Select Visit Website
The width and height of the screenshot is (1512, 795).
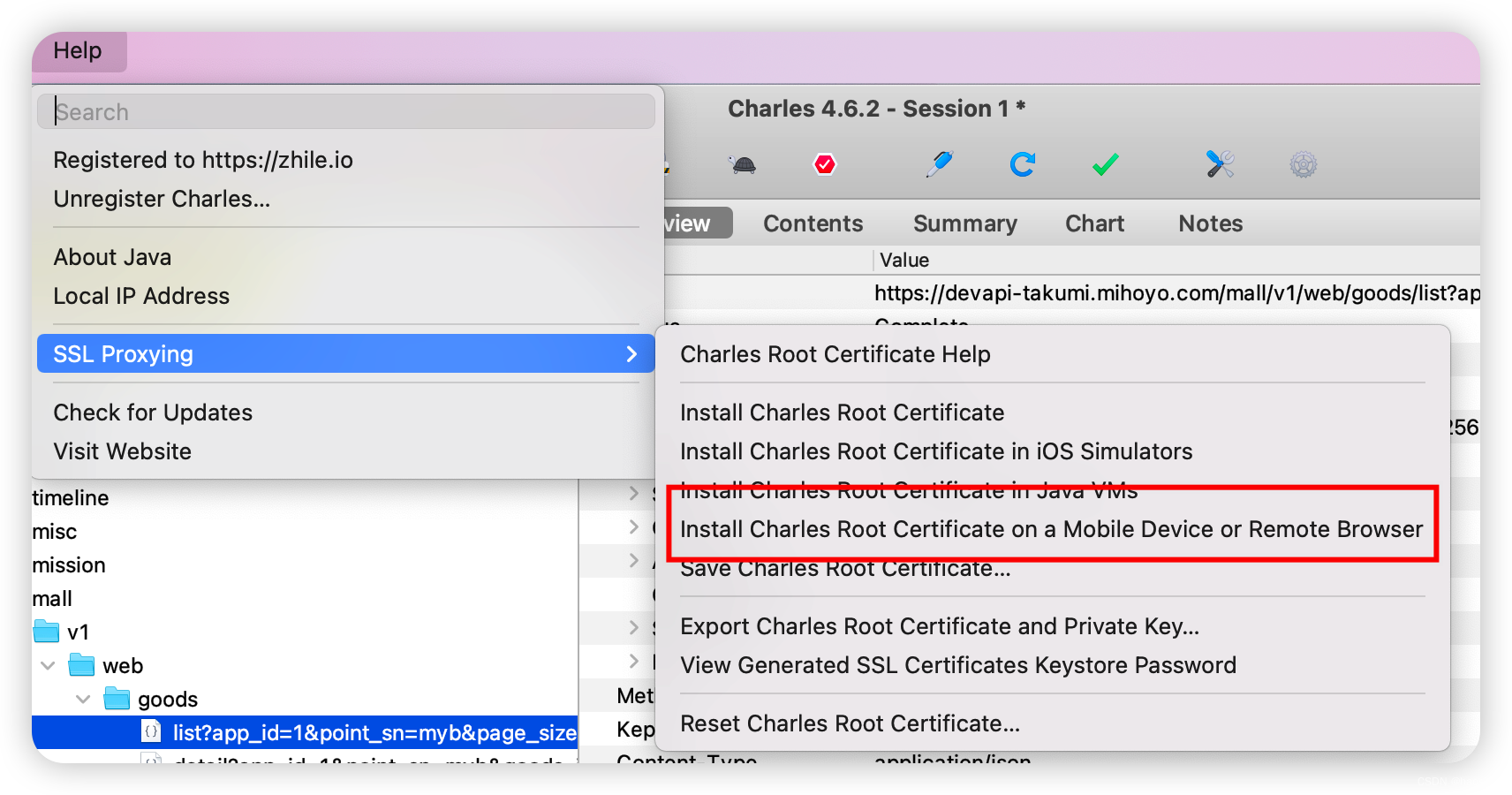[x=122, y=451]
